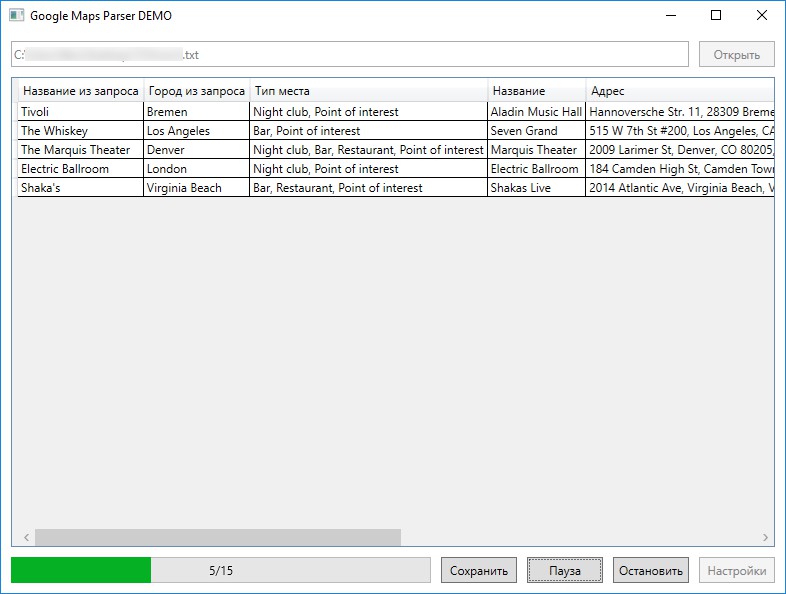Select the Marquis Theater result name cell
The height and width of the screenshot is (594, 786).
coord(536,149)
